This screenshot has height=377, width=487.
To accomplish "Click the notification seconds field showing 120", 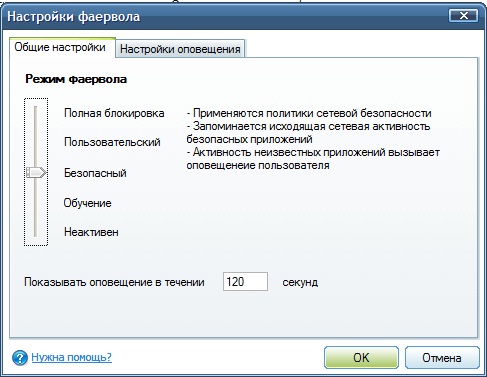I will [x=245, y=282].
